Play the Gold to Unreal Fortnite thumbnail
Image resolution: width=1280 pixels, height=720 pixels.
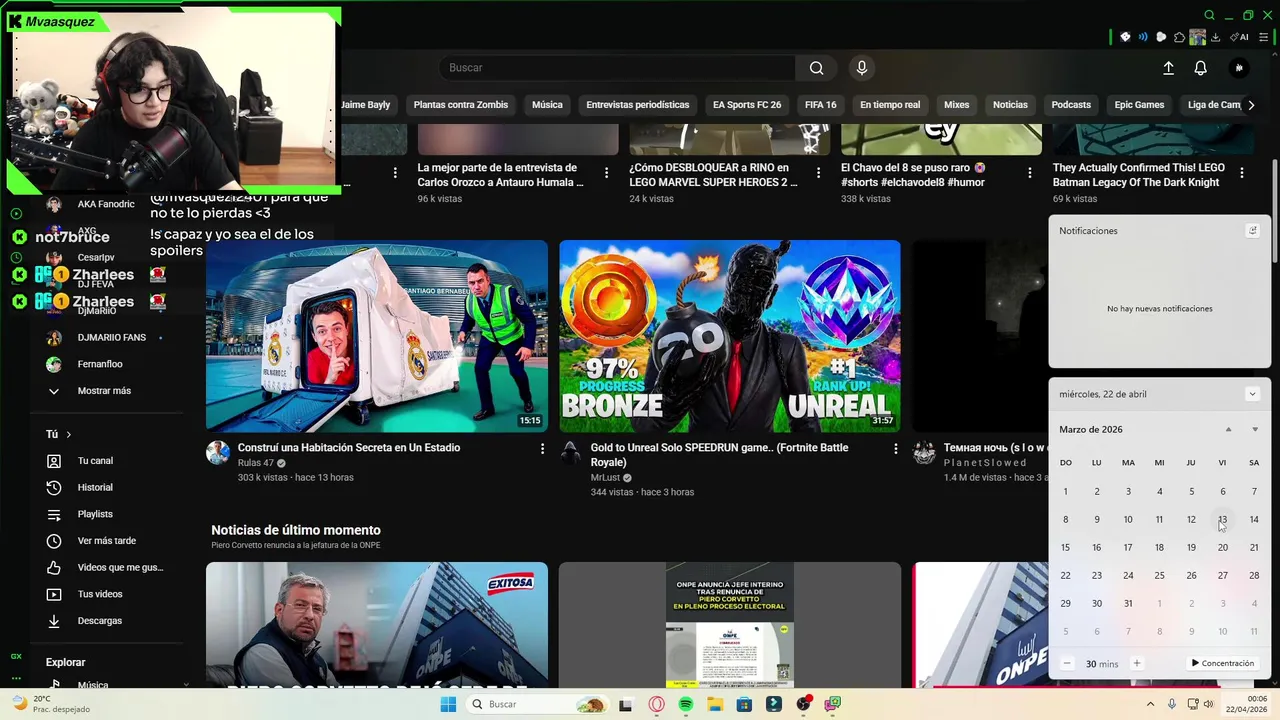coord(730,336)
